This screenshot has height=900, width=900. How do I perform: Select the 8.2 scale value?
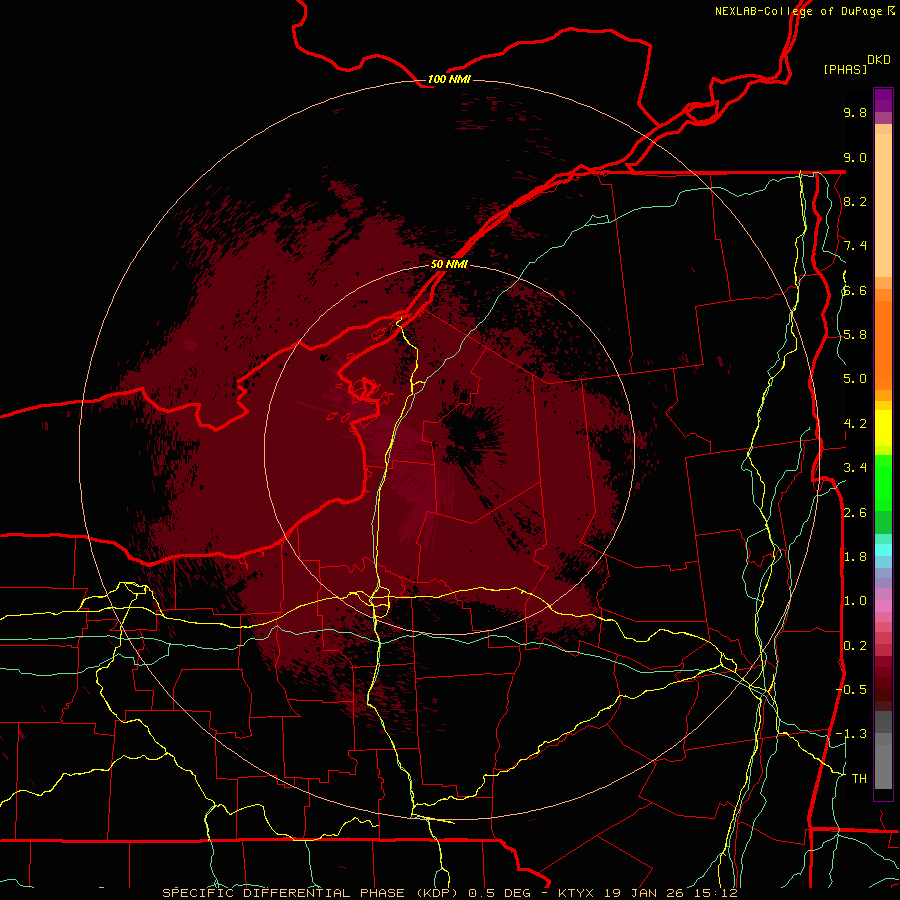[855, 201]
